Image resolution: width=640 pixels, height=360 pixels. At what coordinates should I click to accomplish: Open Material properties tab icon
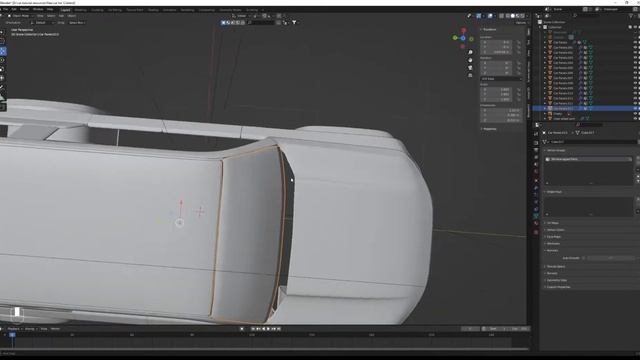(x=536, y=224)
